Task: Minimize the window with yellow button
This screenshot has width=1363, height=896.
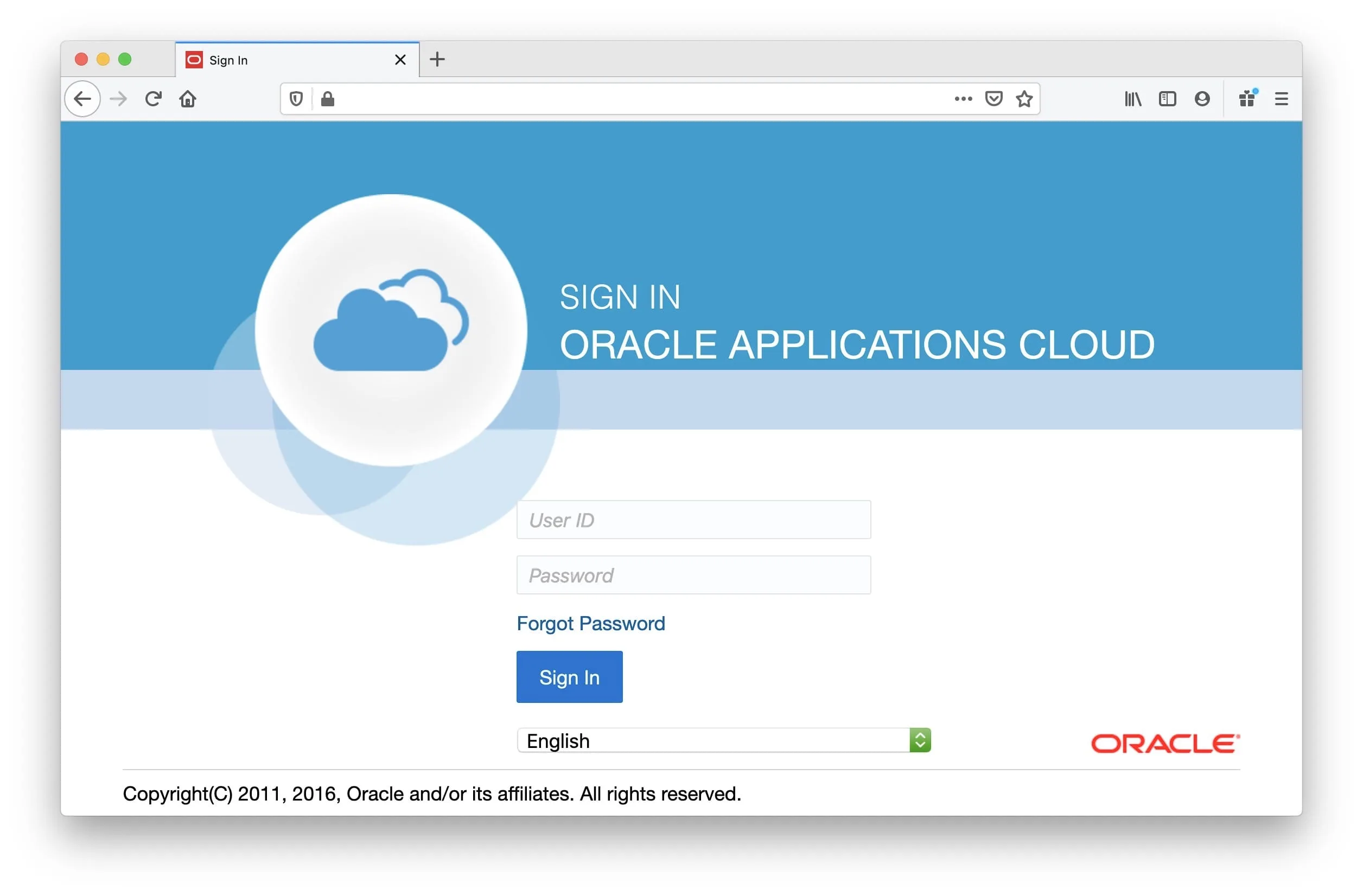Action: point(103,60)
